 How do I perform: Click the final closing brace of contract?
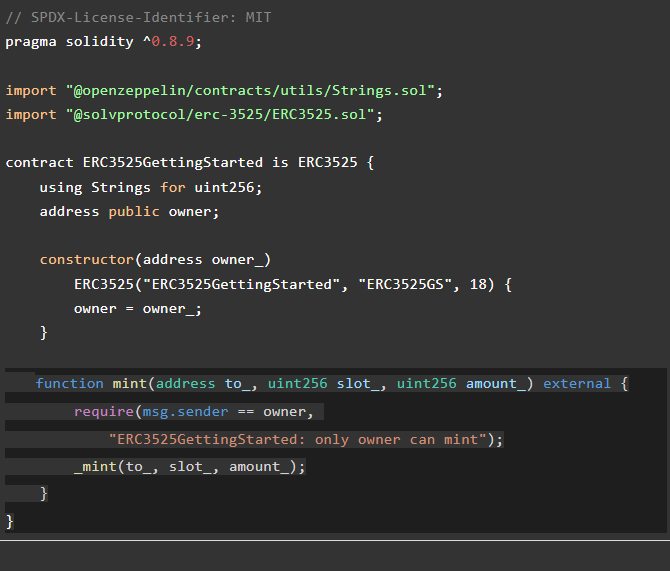pos(10,521)
